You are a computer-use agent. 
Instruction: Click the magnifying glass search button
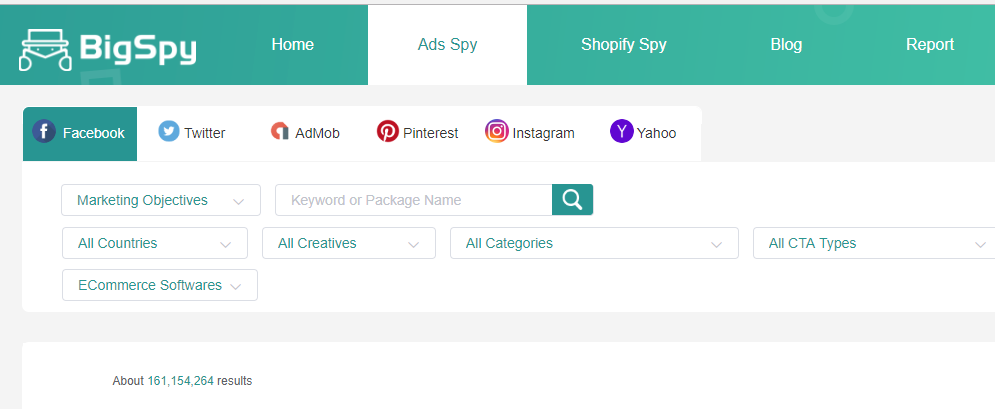[572, 200]
